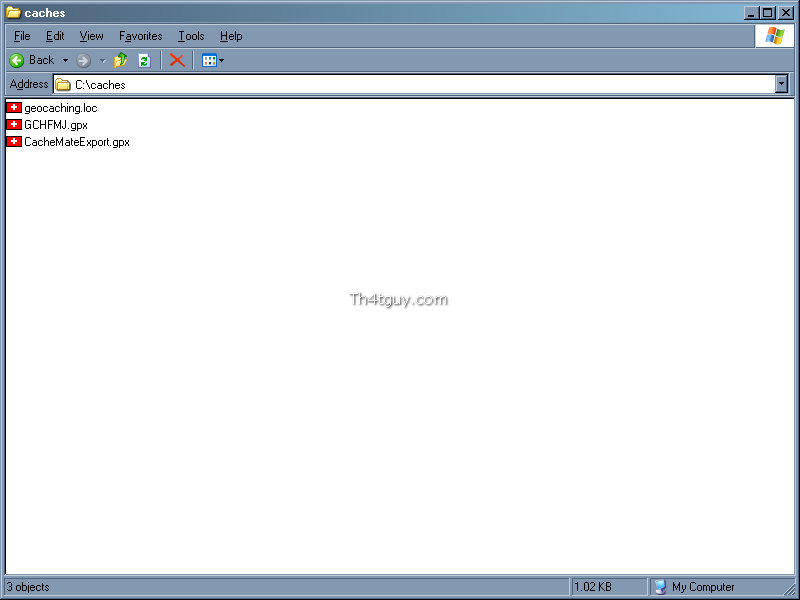The height and width of the screenshot is (600, 800).
Task: Click the Refresh toolbar icon
Action: [144, 61]
